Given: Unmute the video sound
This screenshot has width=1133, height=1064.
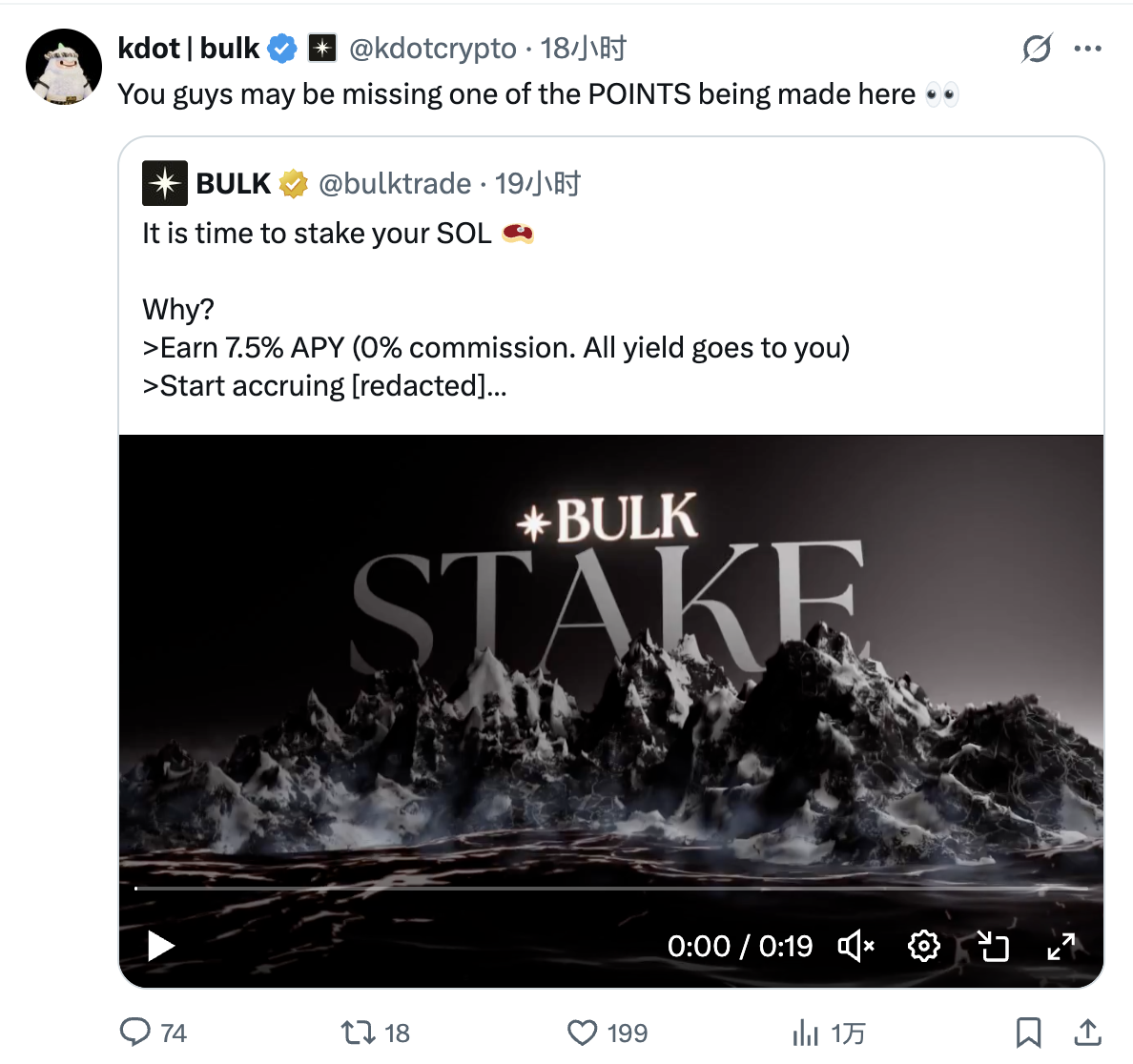Looking at the screenshot, I should click(855, 946).
